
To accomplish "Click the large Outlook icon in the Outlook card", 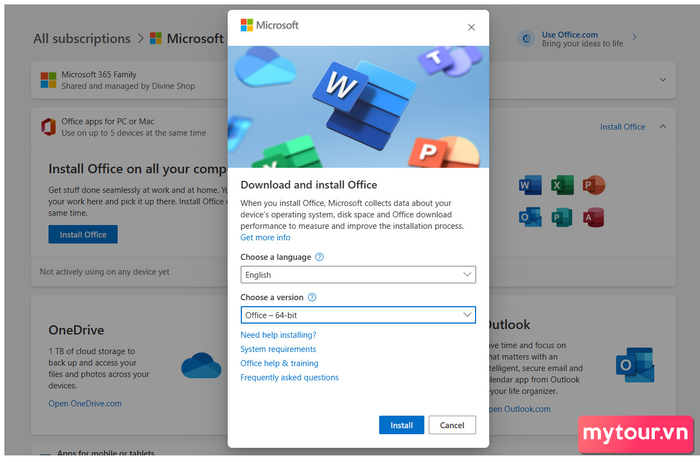I will 635,365.
